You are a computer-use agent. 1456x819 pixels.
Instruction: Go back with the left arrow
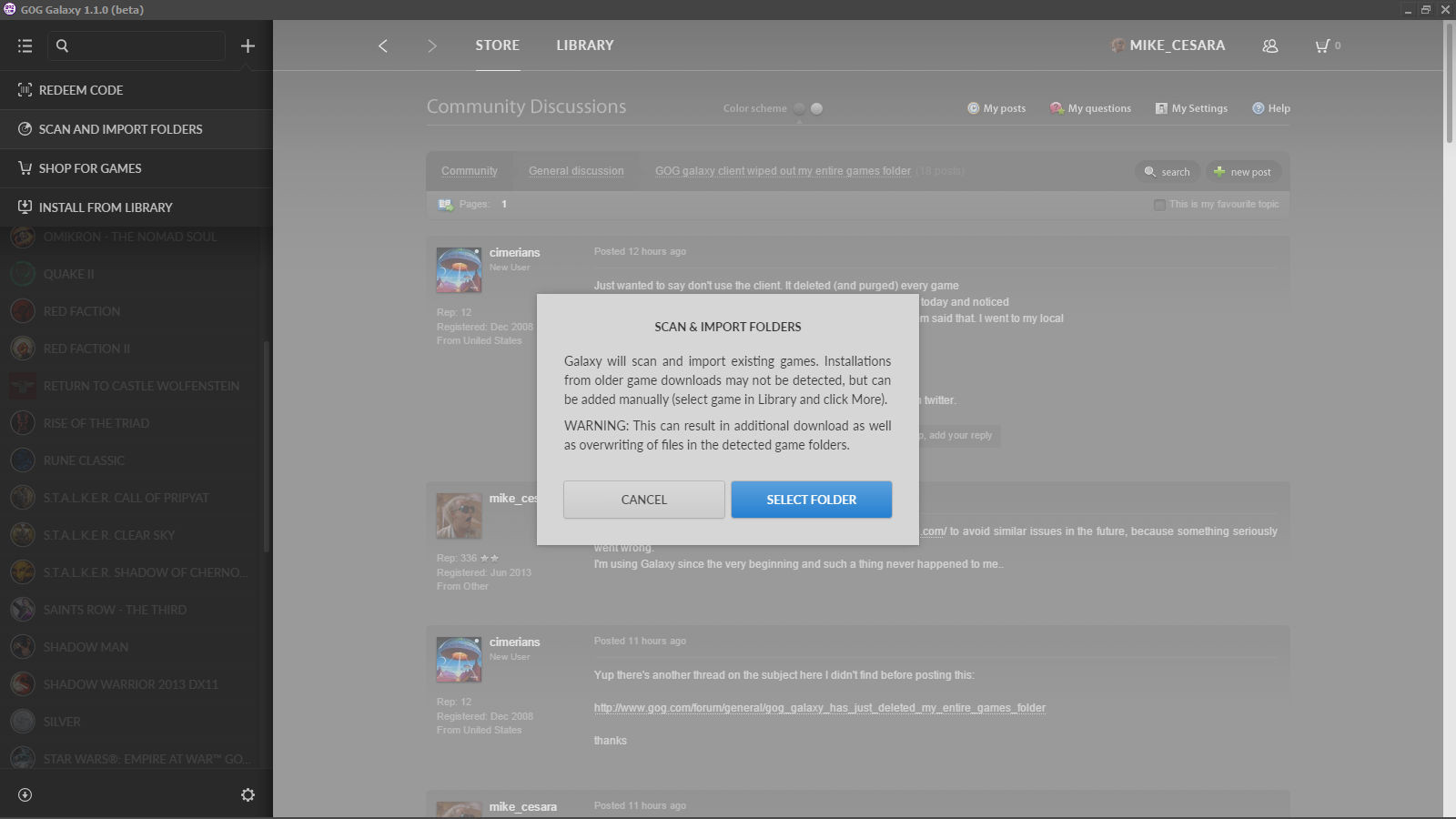point(383,45)
